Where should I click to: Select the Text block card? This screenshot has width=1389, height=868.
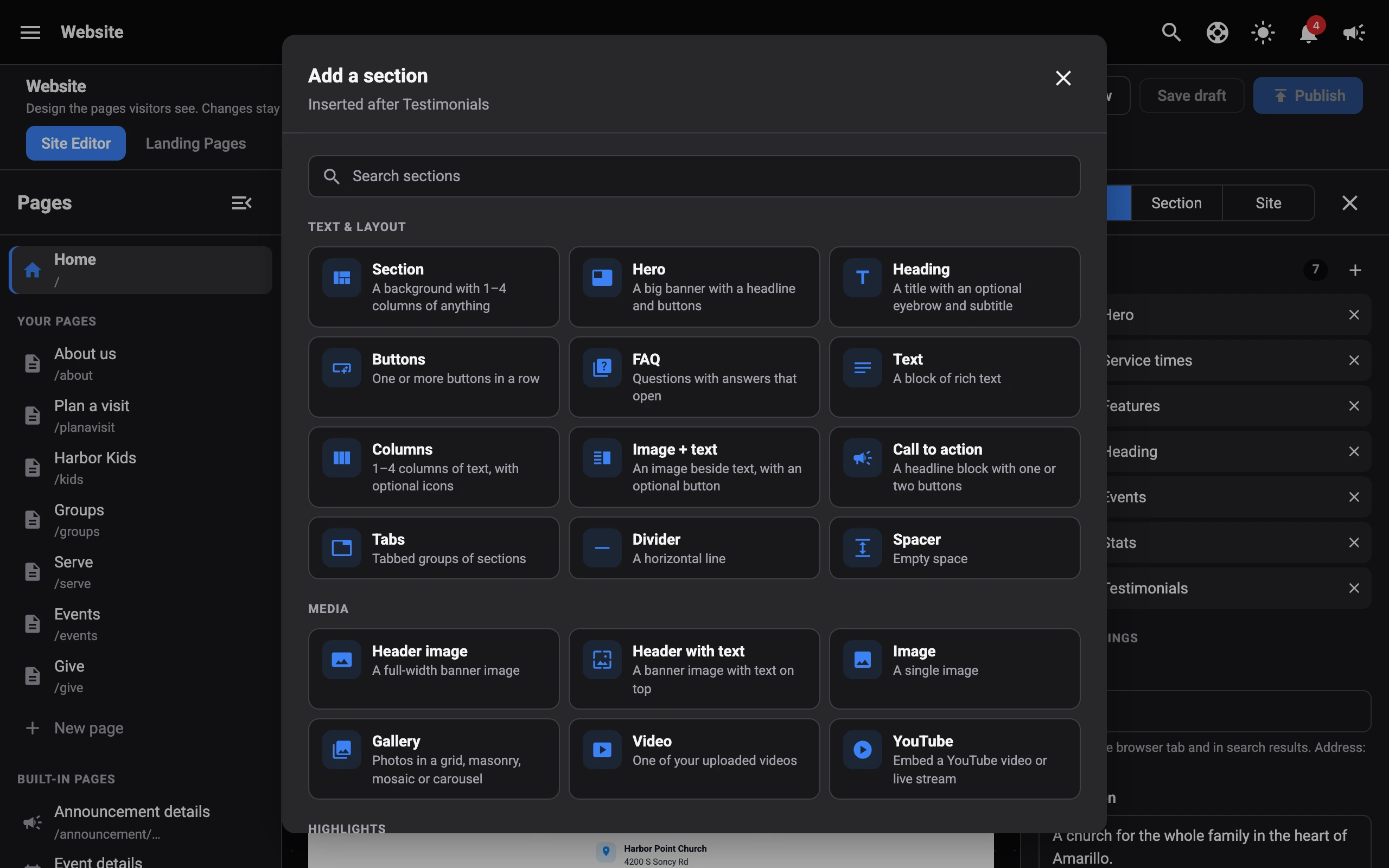(x=954, y=376)
